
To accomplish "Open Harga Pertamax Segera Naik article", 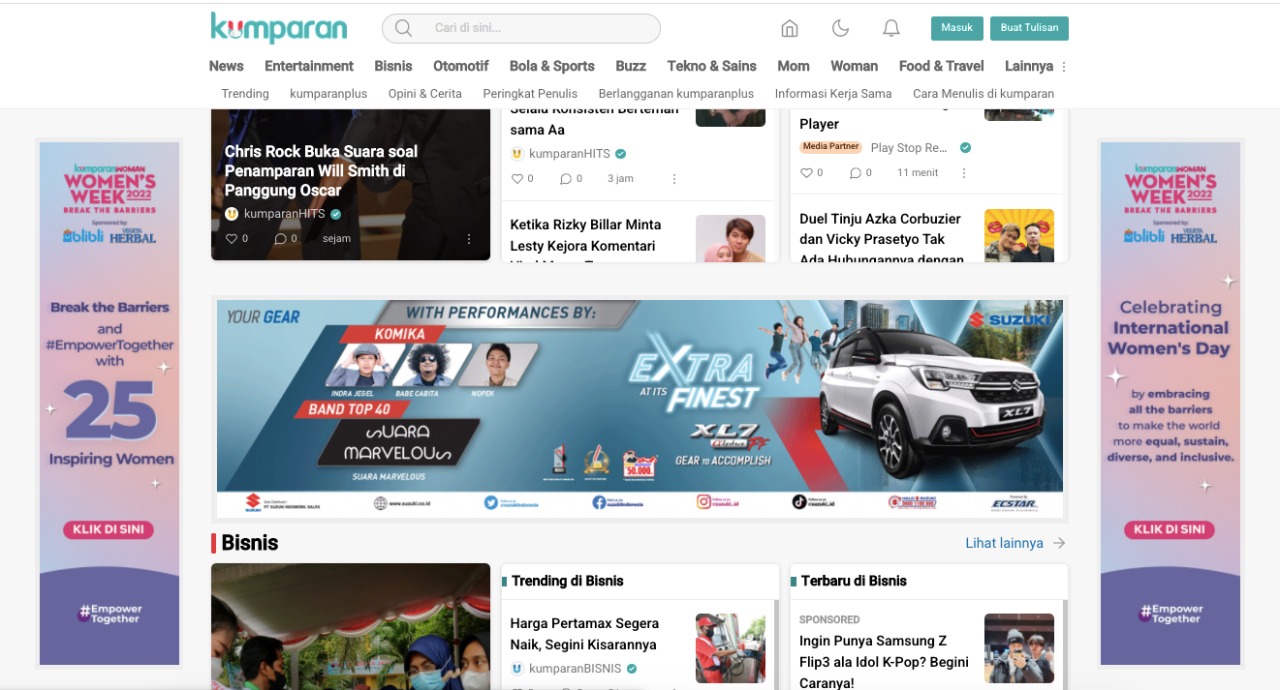I will click(x=584, y=634).
